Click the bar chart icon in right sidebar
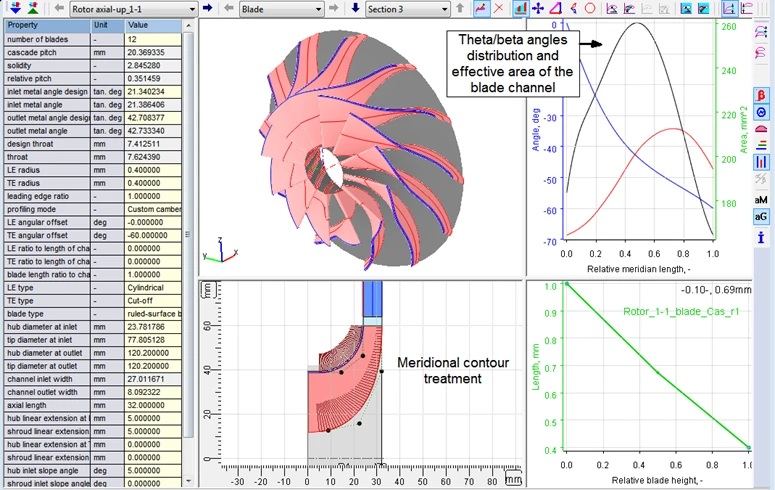The image size is (775, 490). [761, 161]
